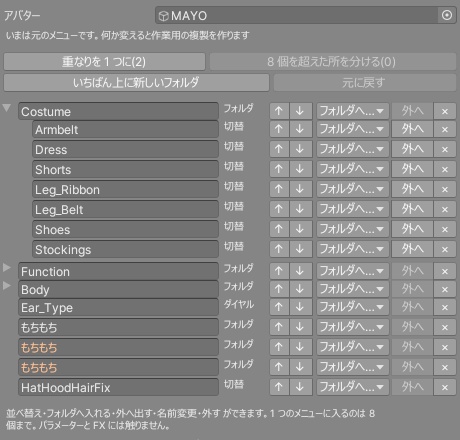Viewport: 460px width, 440px height.
Task: Click 重なりを１つに(2) merge button
Action: pos(104,62)
